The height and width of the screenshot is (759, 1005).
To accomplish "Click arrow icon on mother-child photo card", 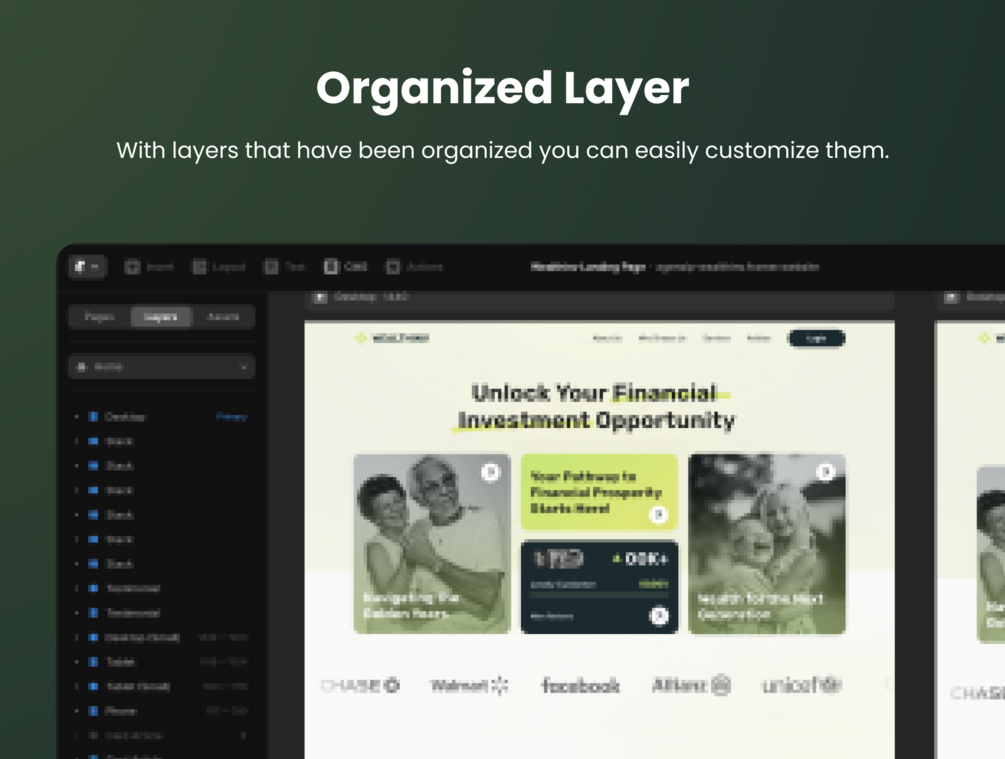I will coord(826,472).
